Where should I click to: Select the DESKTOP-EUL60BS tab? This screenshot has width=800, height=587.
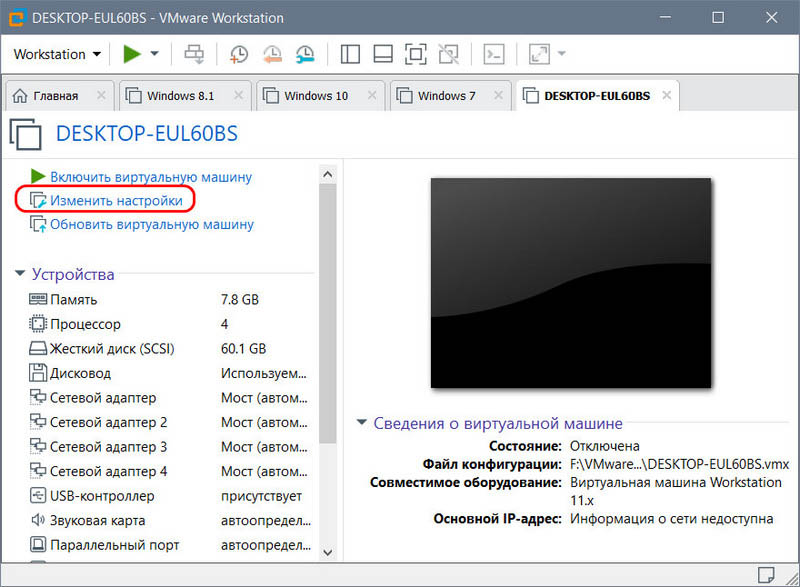tap(596, 96)
